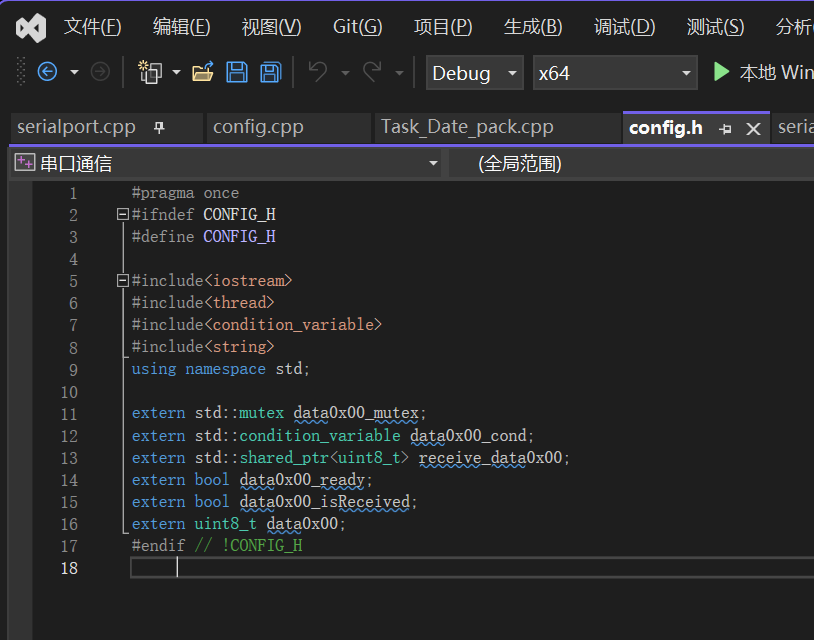This screenshot has height=640, width=814.
Task: Click the navigate forward arrow icon
Action: tap(100, 72)
